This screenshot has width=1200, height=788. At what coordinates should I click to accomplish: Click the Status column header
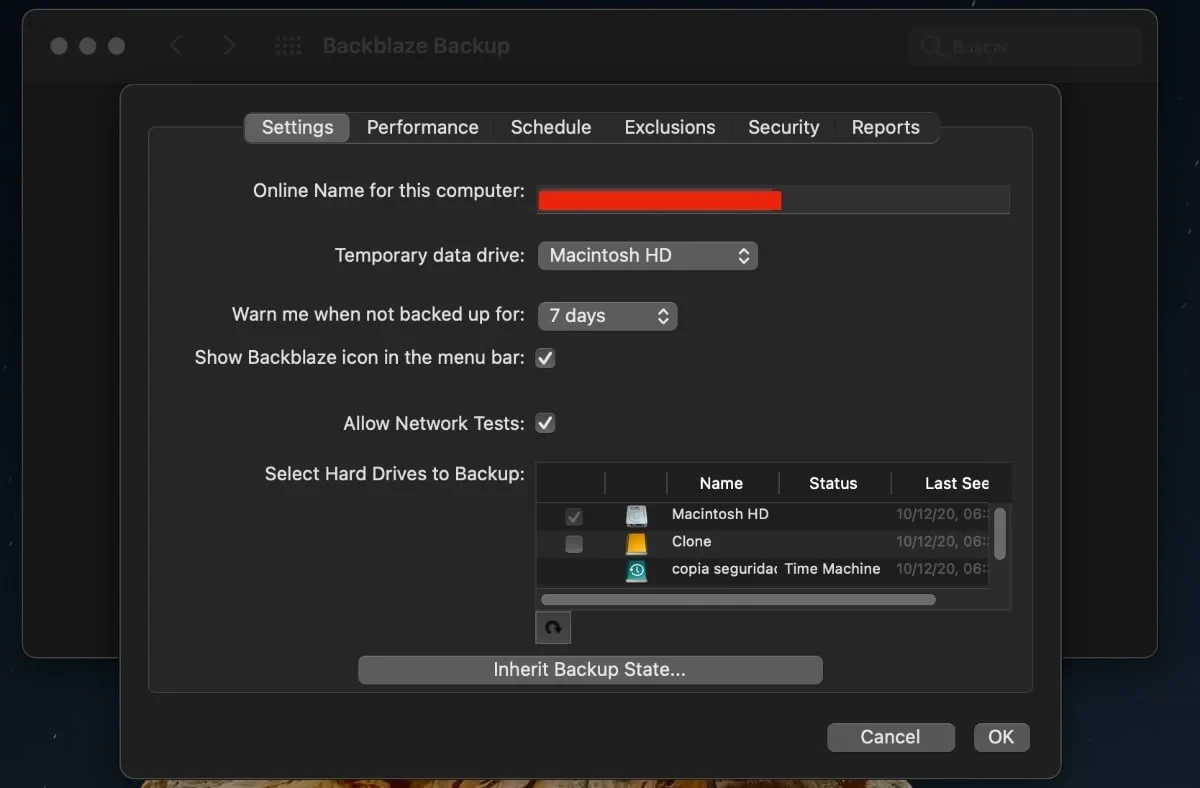(833, 483)
